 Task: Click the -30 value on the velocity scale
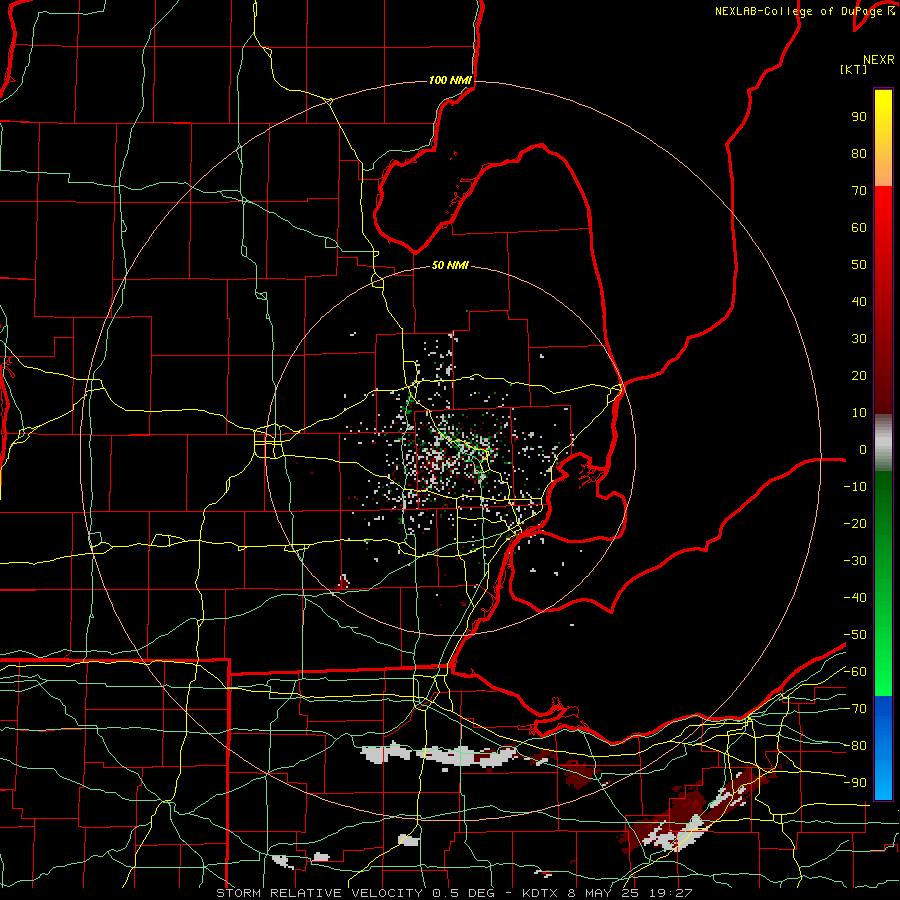coord(855,561)
